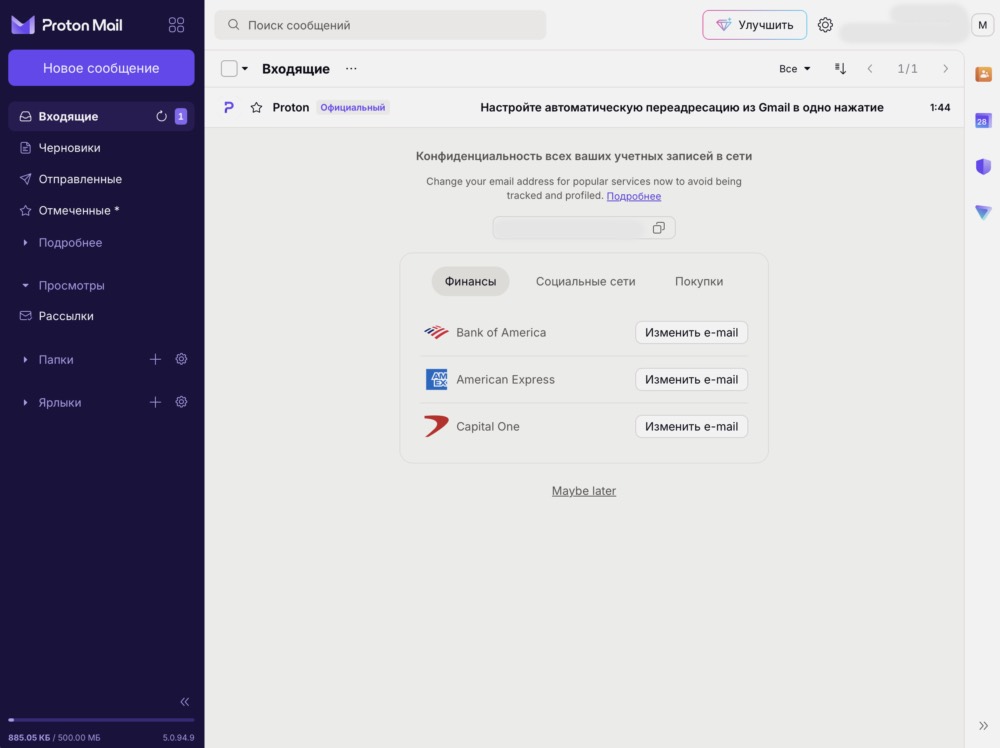Click the Proton sender P icon
Viewport: 1000px width, 748px height.
click(228, 107)
